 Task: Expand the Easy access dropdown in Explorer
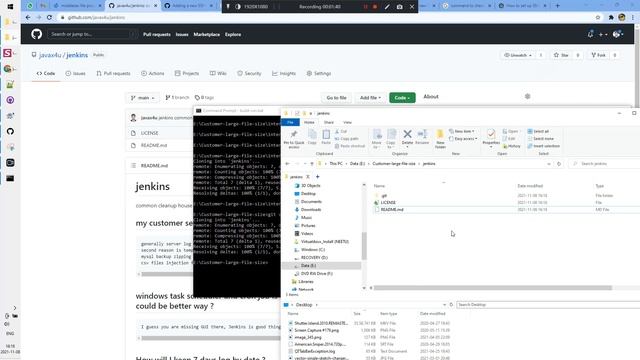point(463,139)
